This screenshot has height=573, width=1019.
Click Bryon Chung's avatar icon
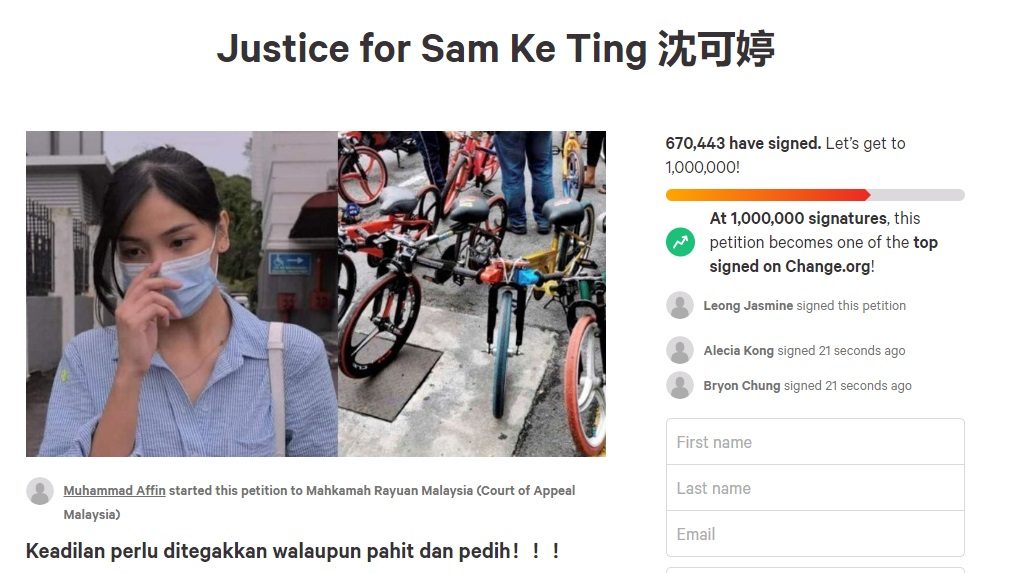click(x=680, y=385)
